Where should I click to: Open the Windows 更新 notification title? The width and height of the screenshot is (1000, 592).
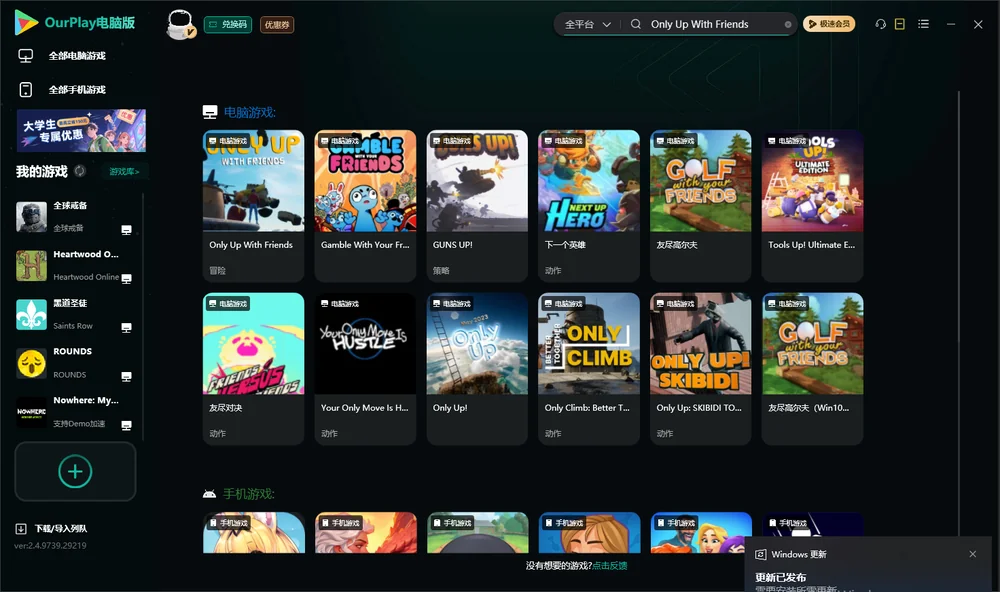tap(798, 554)
